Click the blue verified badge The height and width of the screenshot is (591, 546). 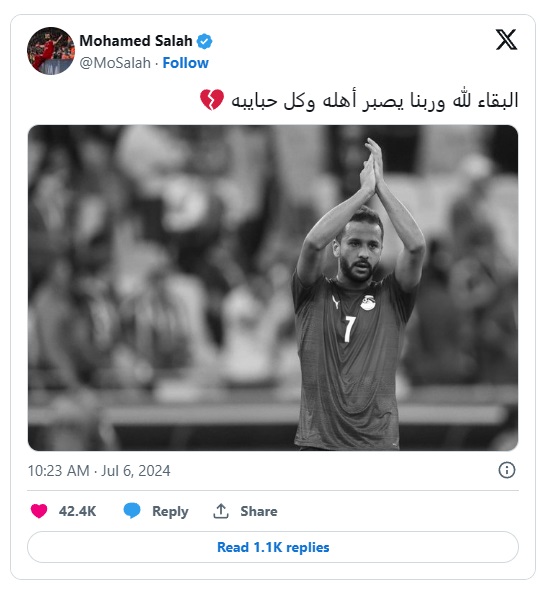point(204,41)
